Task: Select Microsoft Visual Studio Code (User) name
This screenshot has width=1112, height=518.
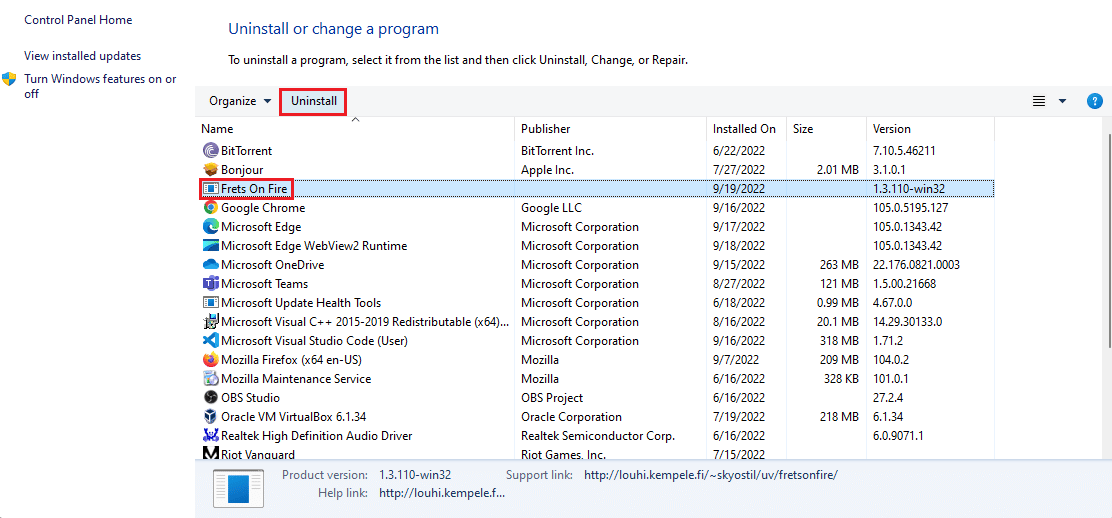Action: click(x=312, y=341)
